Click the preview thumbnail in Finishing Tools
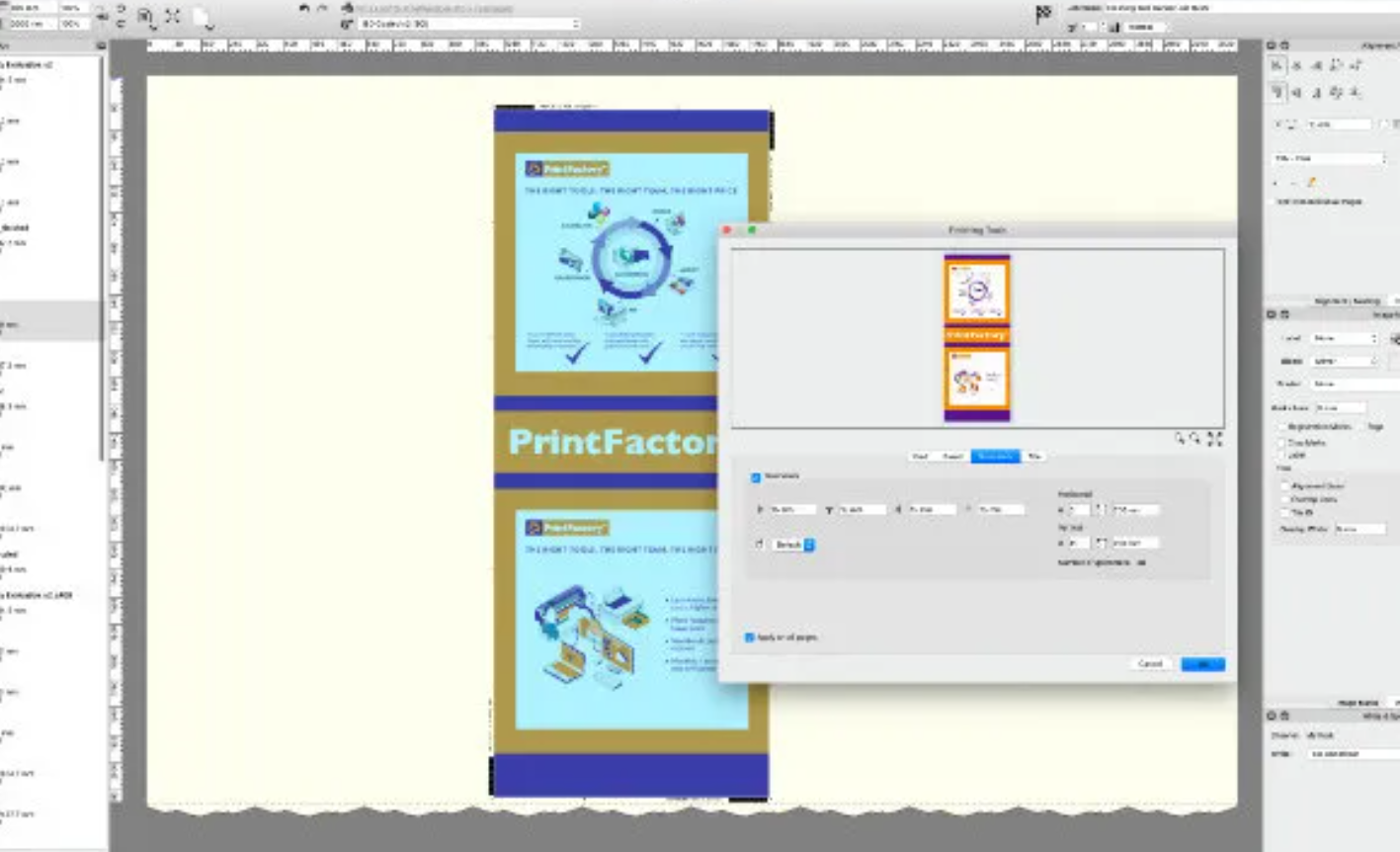The image size is (1400, 852). (976, 338)
